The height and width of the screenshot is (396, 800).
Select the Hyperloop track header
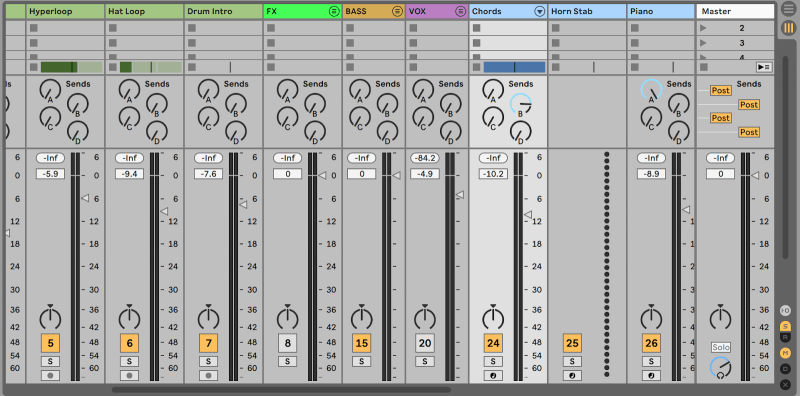tap(65, 11)
